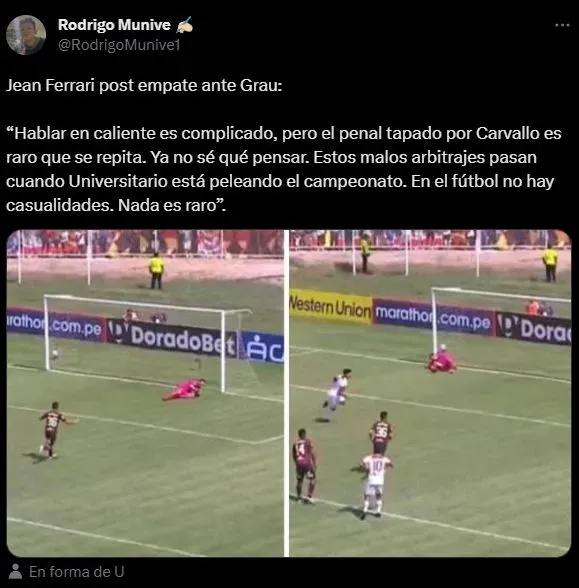The height and width of the screenshot is (588, 579).
Task: Open the three-dot more options menu
Action: 562,25
